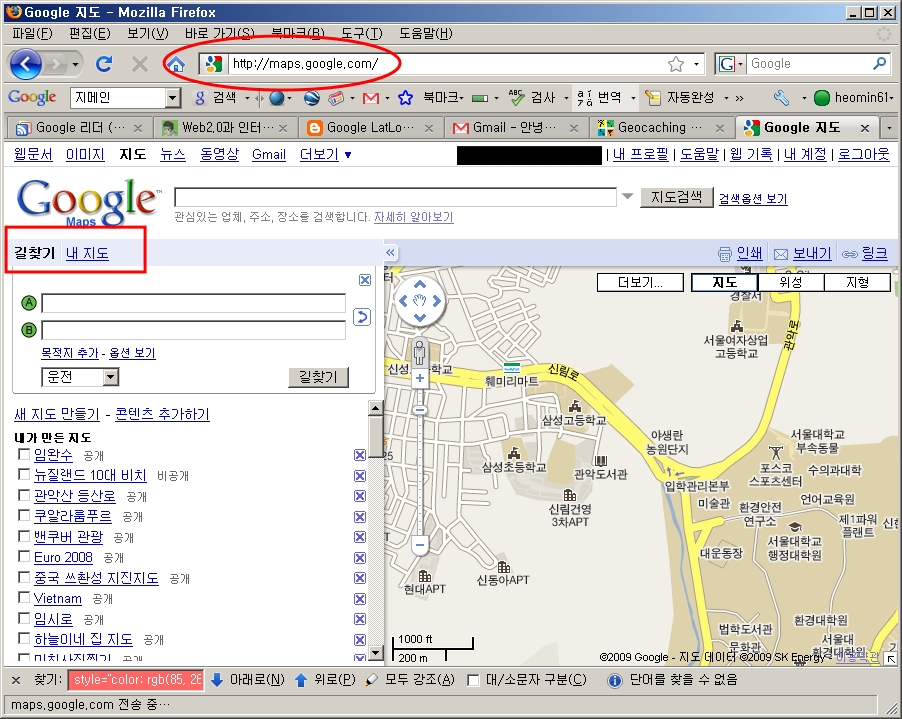The width and height of the screenshot is (902, 719).
Task: Open the search engine selector dropdown
Action: click(731, 64)
